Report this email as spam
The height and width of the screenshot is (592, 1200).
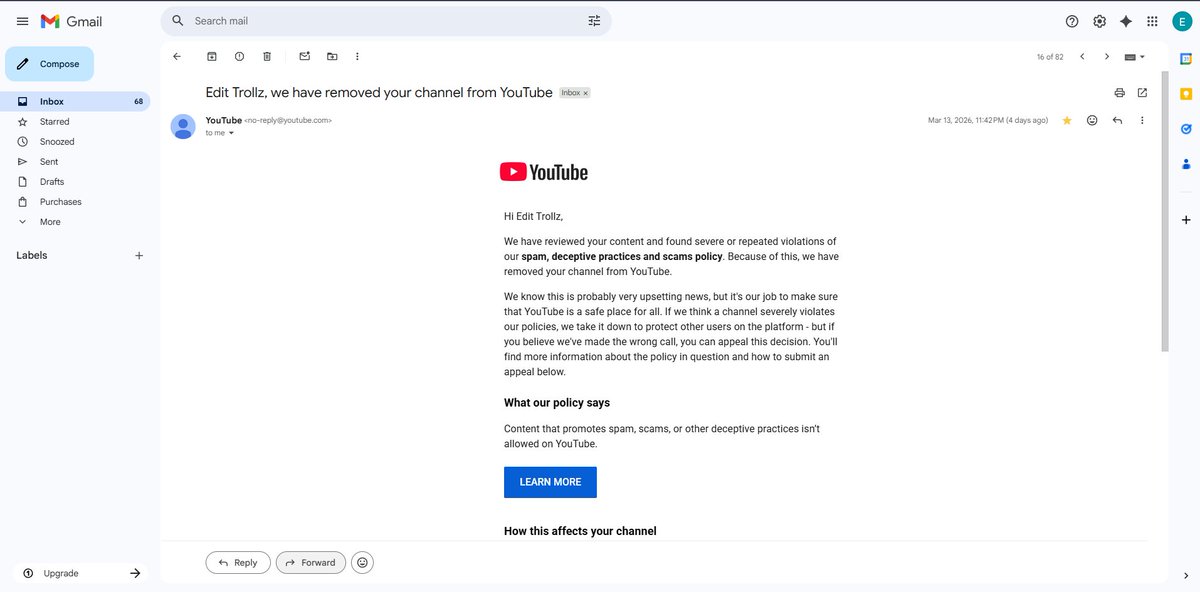coord(239,57)
